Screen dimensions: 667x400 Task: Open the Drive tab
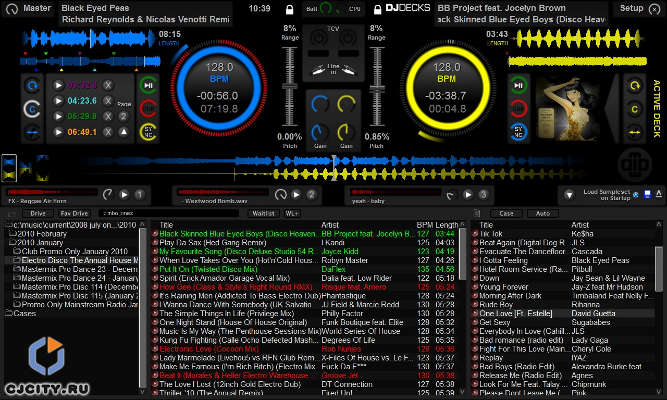(38, 213)
